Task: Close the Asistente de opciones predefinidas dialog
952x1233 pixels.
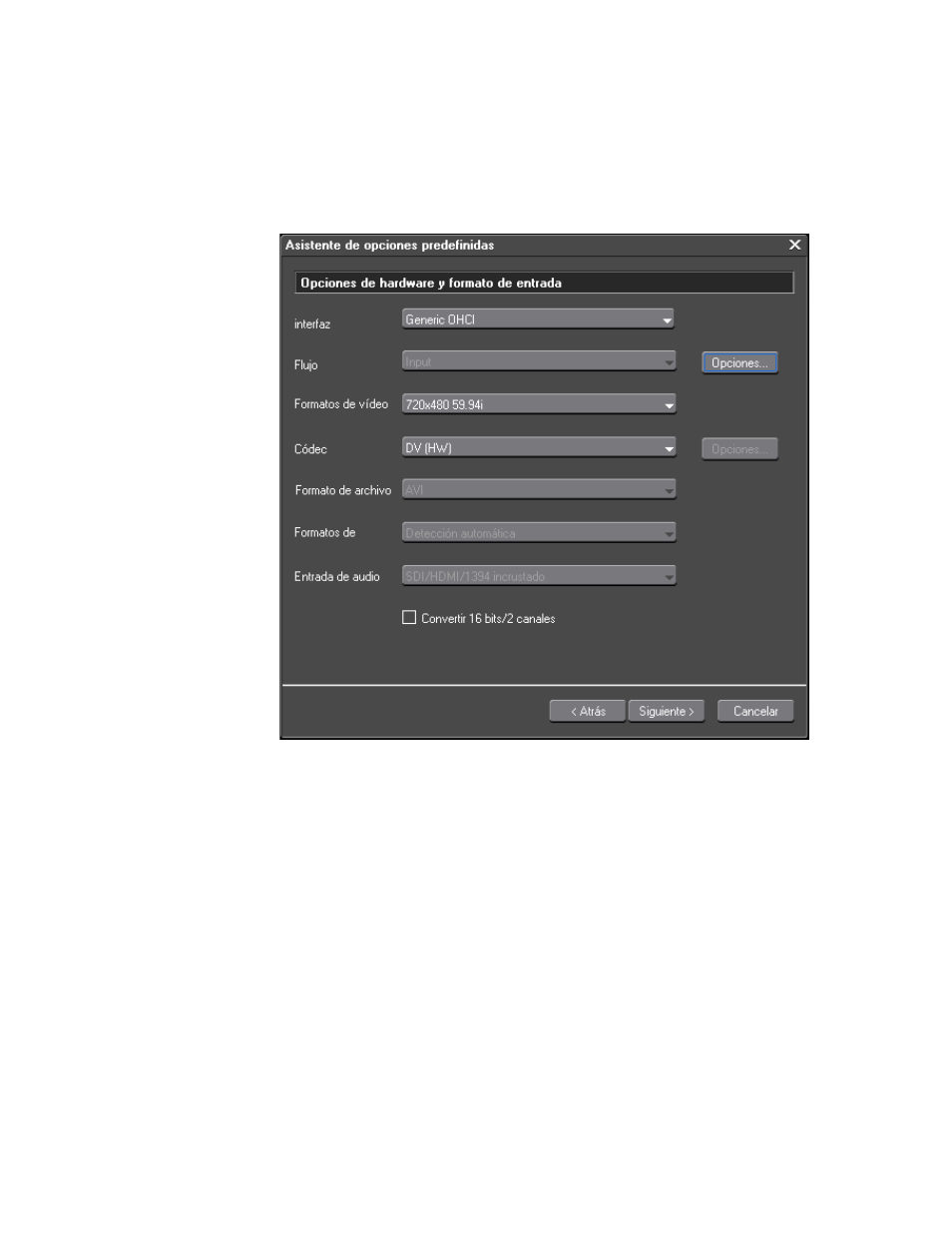Action: click(x=795, y=245)
